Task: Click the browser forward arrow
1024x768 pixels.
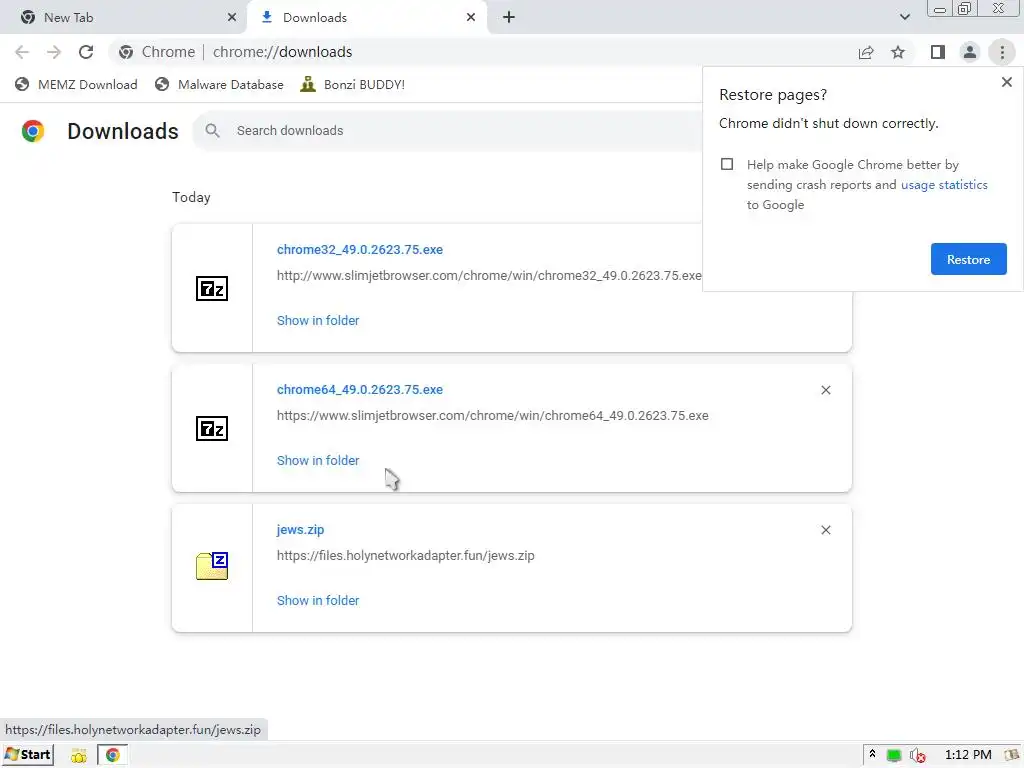Action: tap(54, 52)
